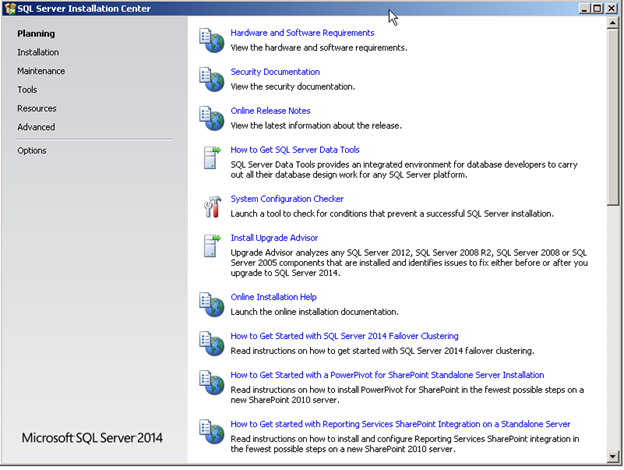Click text 'View the security documentation.'
Viewport: 624px width, 470px height.
293,87
